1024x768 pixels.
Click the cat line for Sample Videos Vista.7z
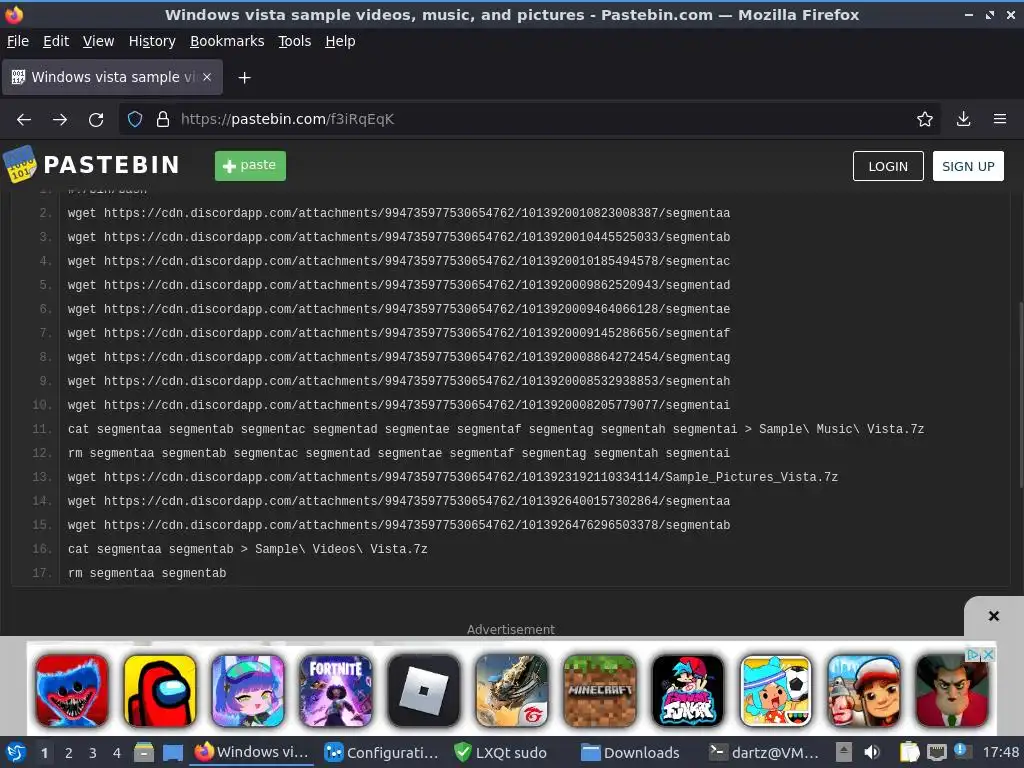[x=248, y=549]
